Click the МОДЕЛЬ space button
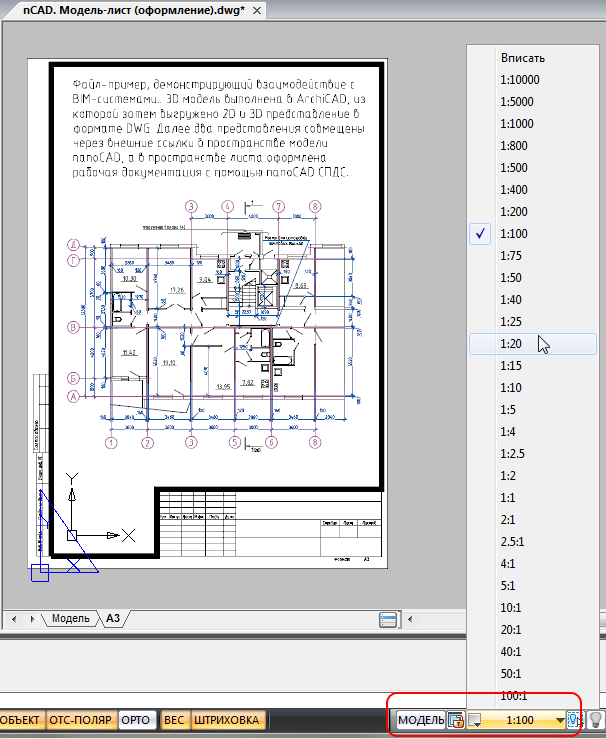Screen dimensions: 606x739 (x=421, y=720)
